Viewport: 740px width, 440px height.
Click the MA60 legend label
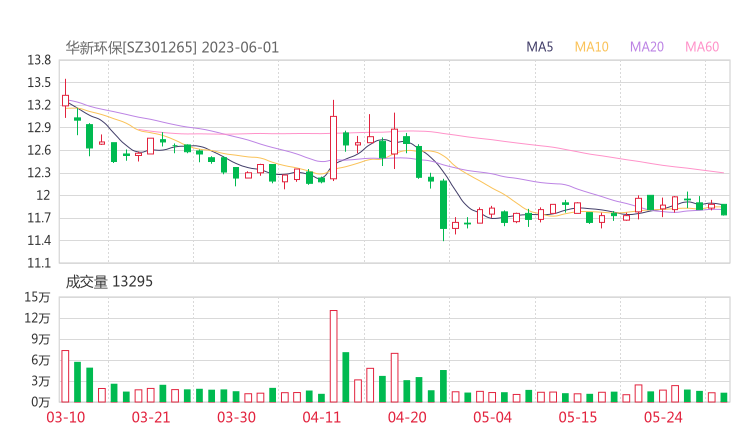coord(702,47)
